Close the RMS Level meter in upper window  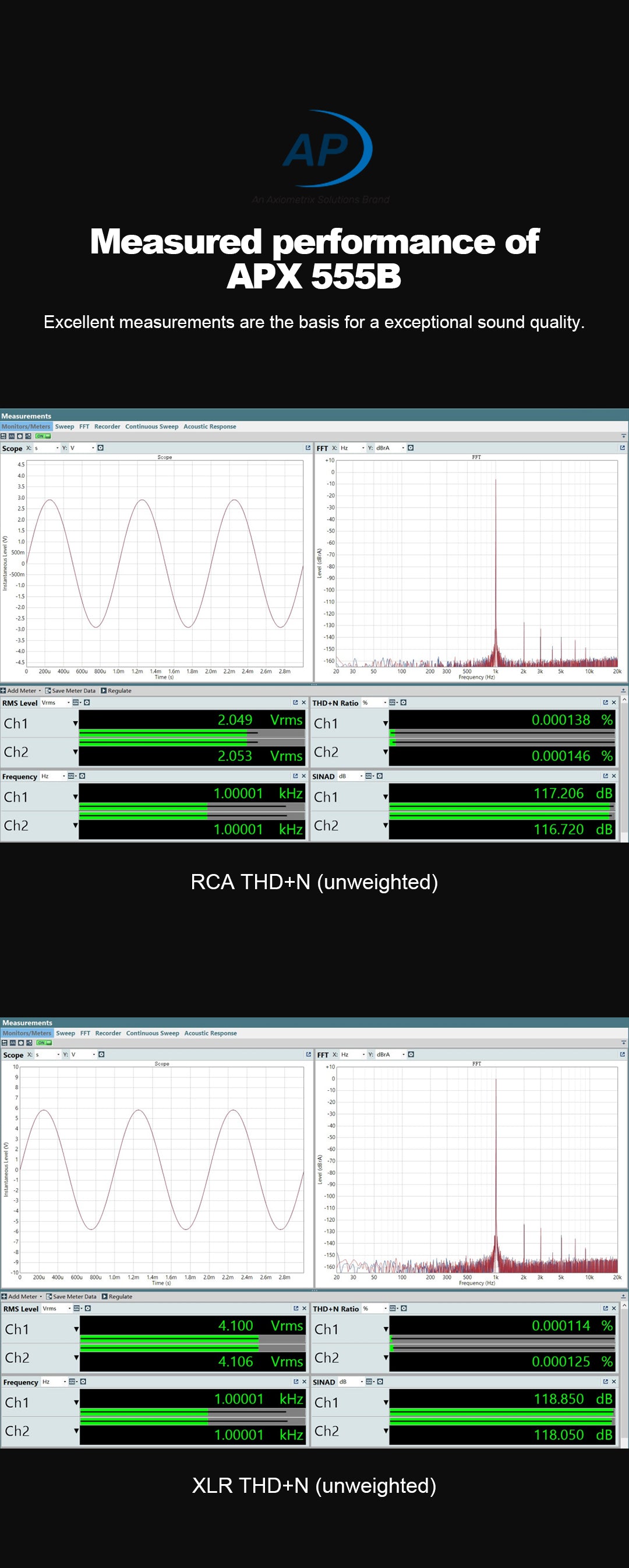(x=303, y=703)
